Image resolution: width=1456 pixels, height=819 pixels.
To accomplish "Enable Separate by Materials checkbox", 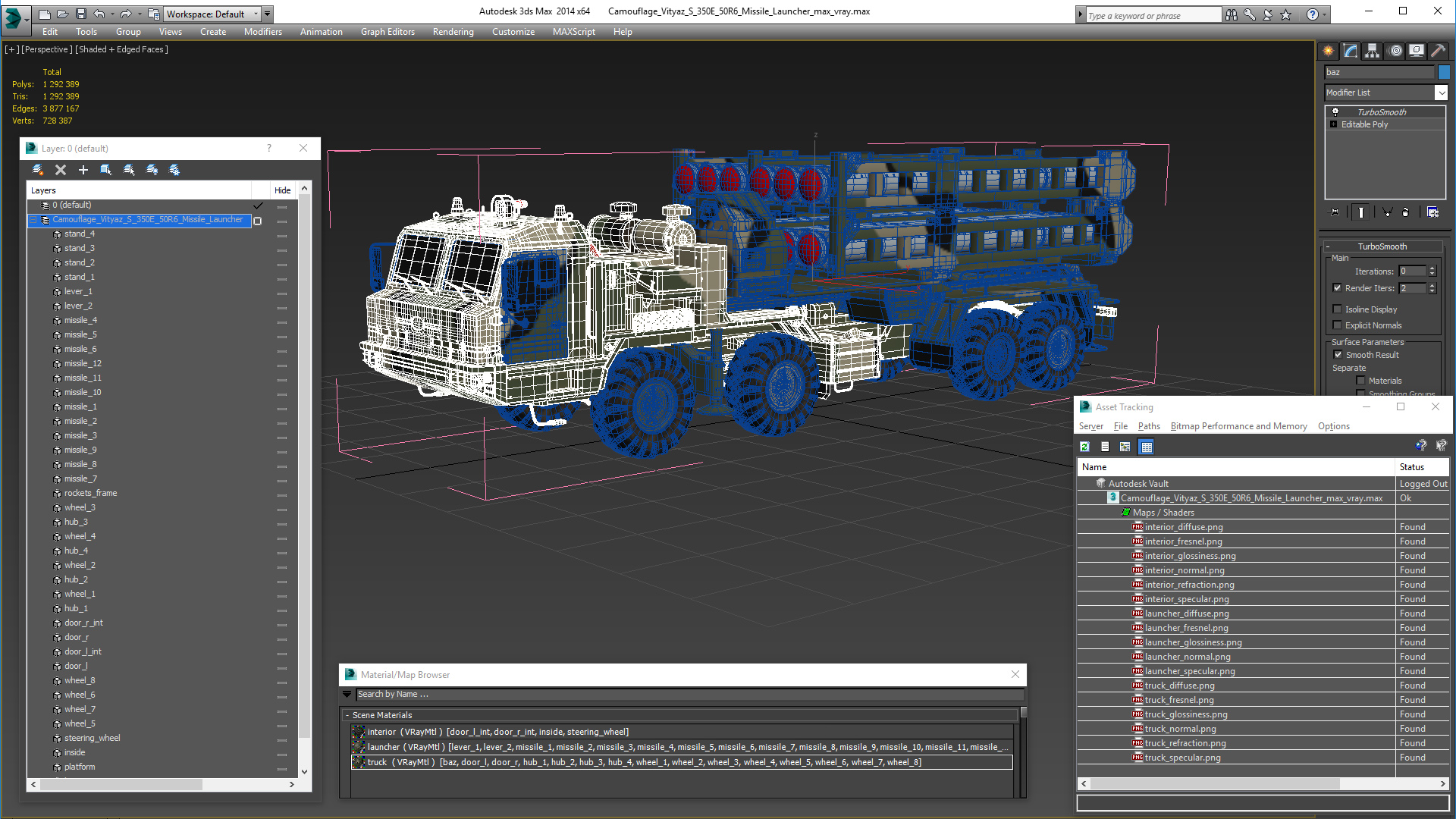I will [x=1360, y=381].
